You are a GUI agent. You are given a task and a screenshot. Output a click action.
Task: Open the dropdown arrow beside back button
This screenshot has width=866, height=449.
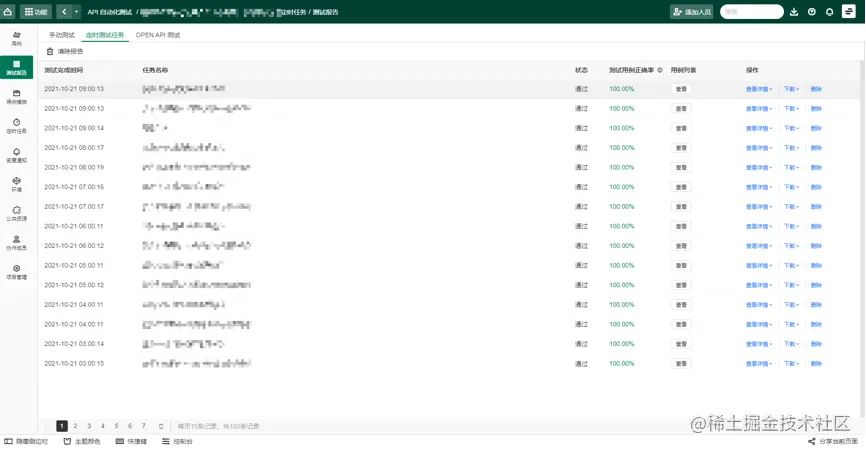pyautogui.click(x=76, y=12)
